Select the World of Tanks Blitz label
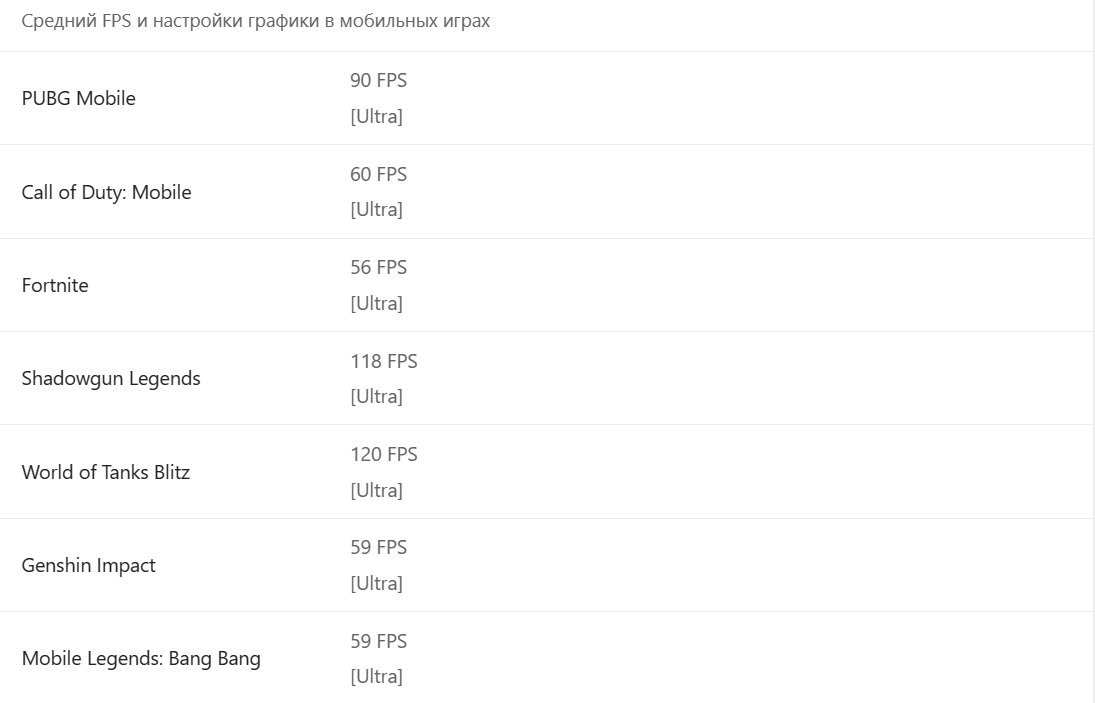Screen dimensions: 1095x703 pos(105,472)
